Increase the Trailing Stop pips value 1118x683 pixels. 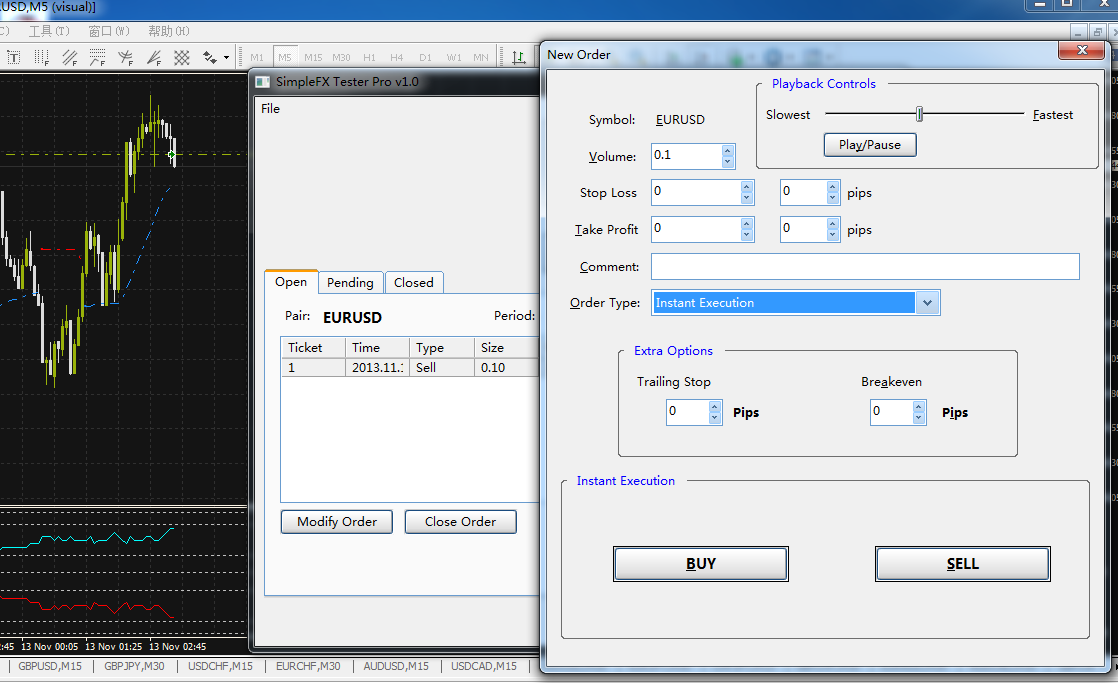click(715, 406)
